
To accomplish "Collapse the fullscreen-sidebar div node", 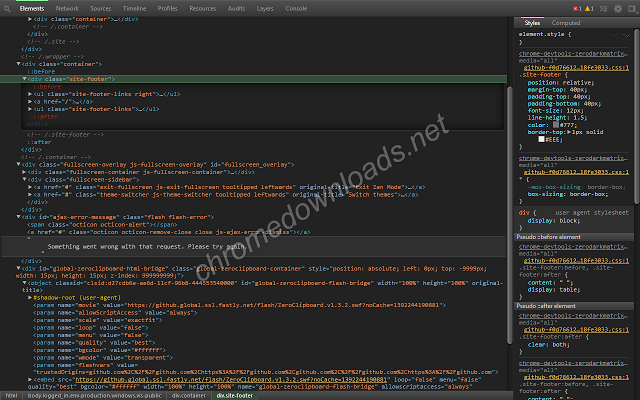I will tap(24, 180).
